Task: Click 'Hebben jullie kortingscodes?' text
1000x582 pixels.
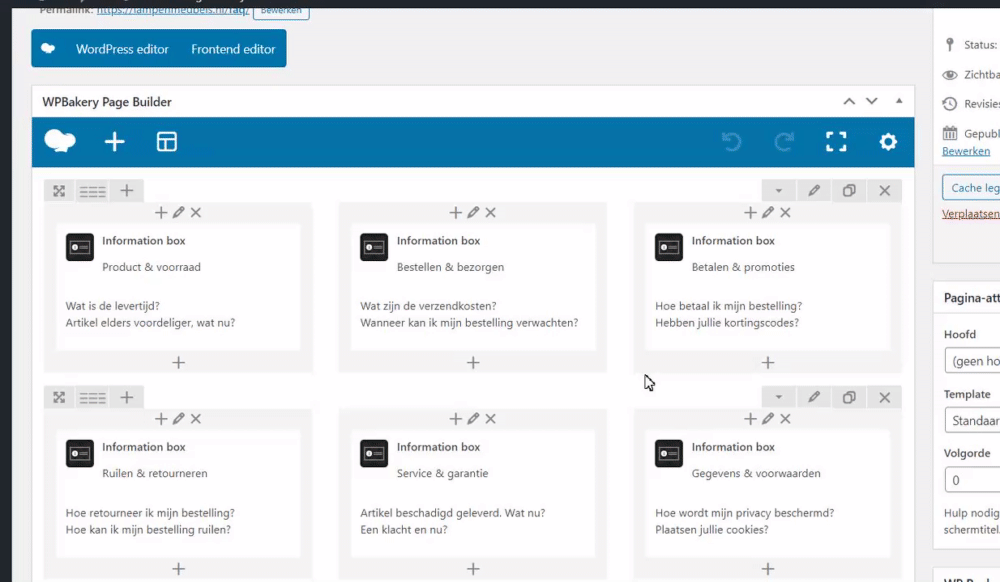Action: tap(727, 323)
